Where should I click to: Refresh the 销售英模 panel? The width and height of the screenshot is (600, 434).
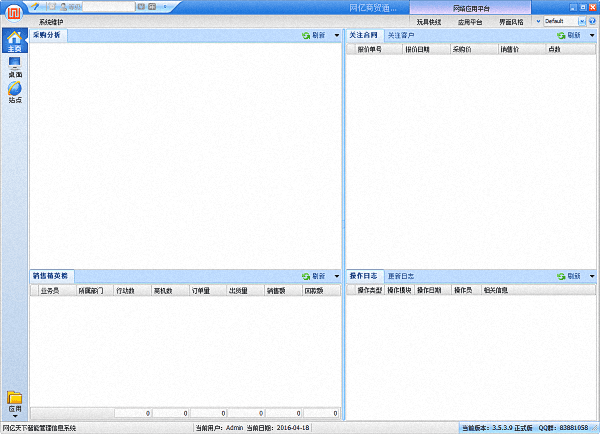point(313,276)
